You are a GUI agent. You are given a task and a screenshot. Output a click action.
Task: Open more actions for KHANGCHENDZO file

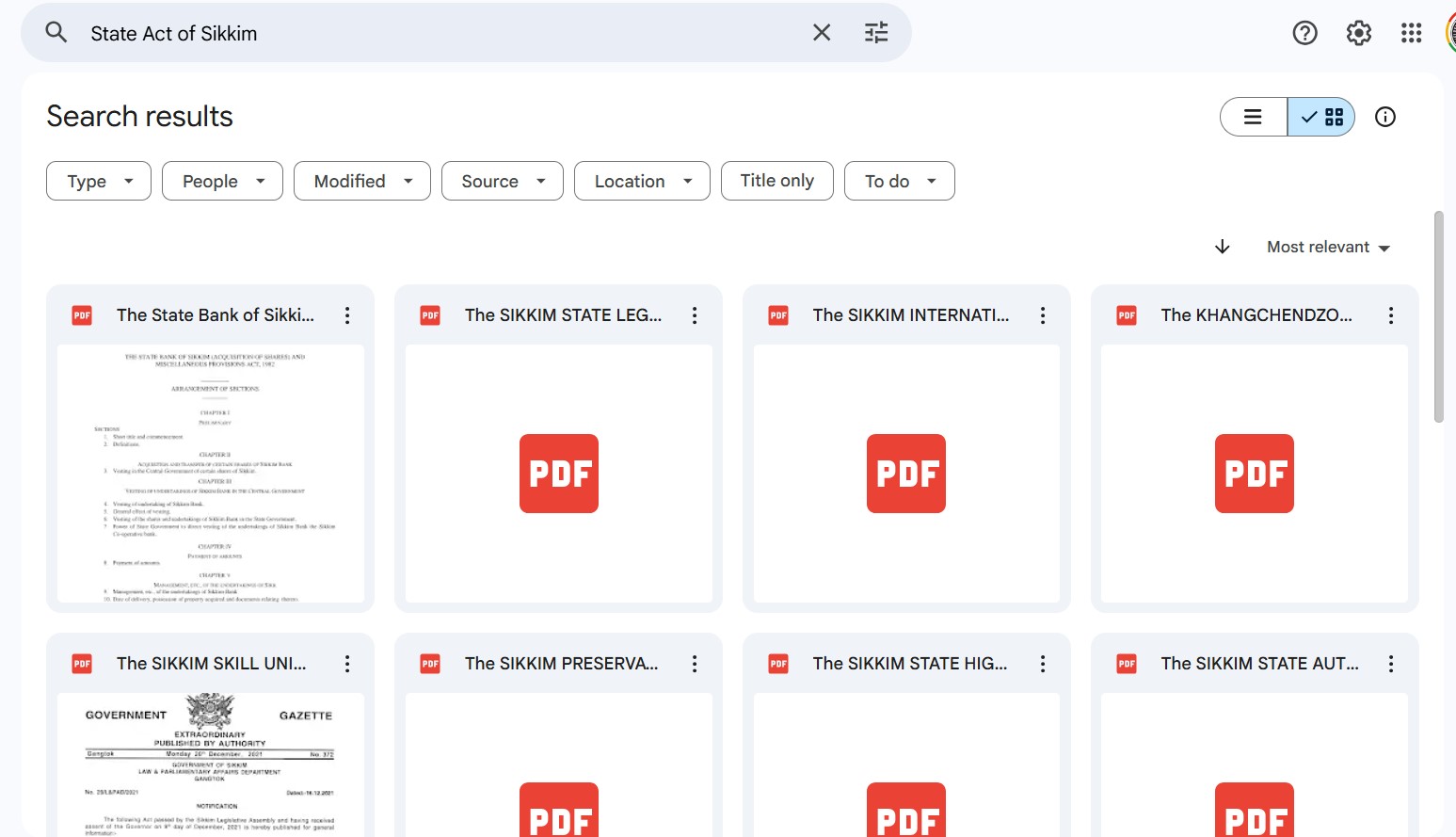tap(1391, 315)
